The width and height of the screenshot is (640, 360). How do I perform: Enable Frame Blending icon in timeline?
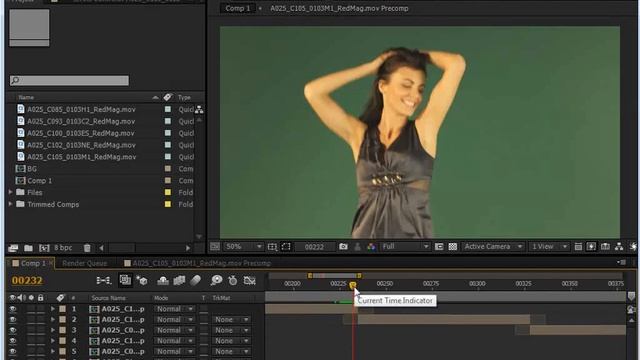(179, 280)
